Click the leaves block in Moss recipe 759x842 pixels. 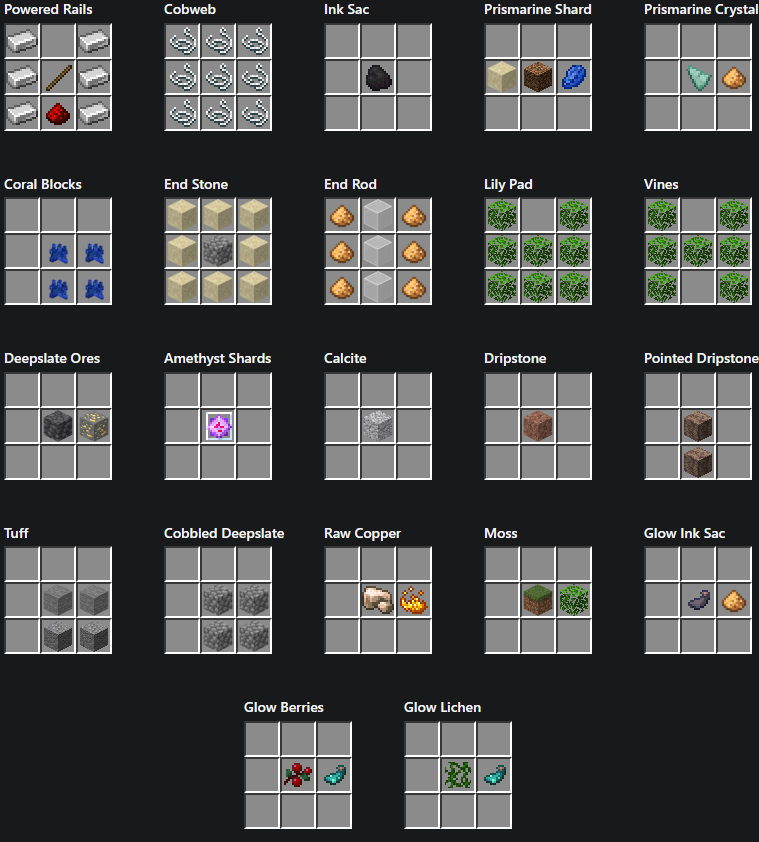click(574, 600)
